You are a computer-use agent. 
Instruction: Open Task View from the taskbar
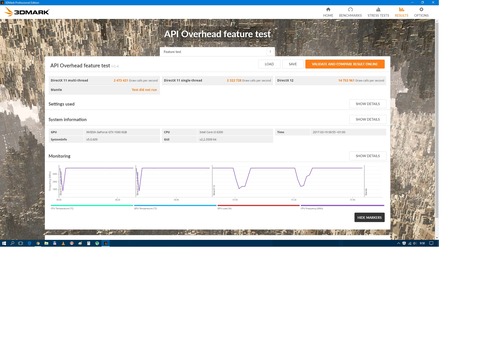(x=21, y=243)
